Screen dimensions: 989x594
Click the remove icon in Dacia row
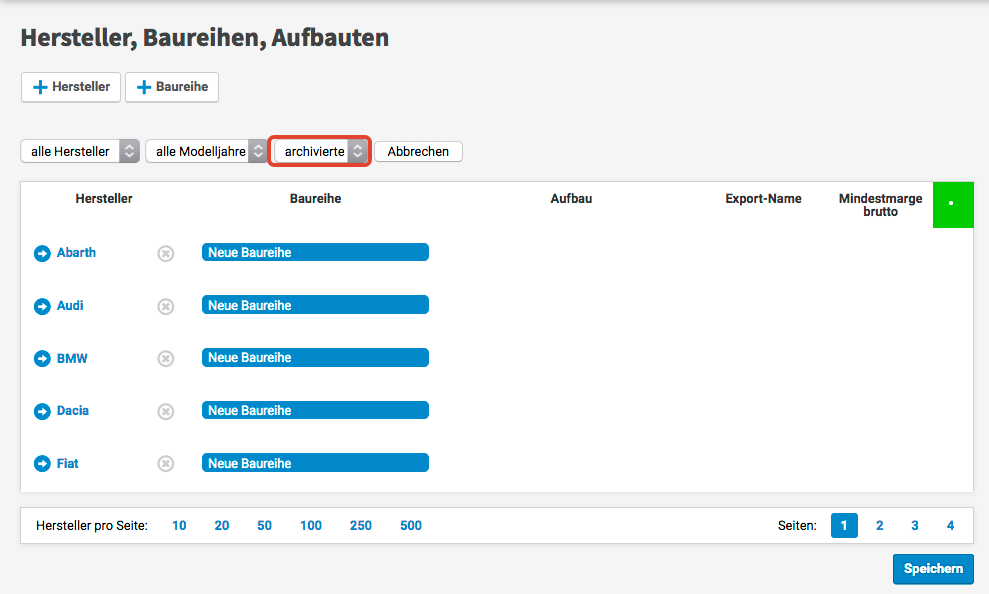point(166,411)
